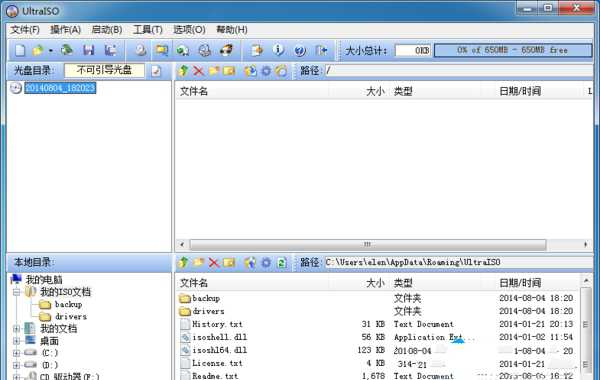
Task: Click the Save floppy disk icon
Action: tap(89, 50)
